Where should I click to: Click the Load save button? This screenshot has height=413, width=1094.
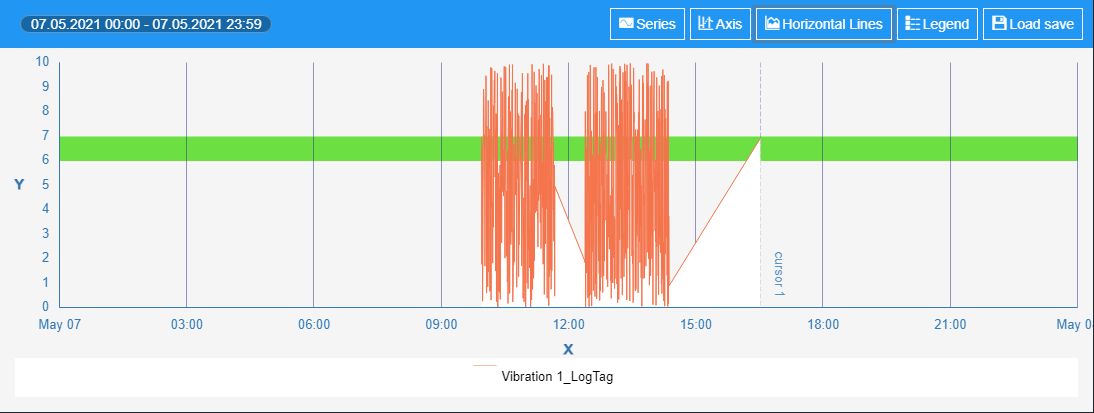click(1033, 24)
